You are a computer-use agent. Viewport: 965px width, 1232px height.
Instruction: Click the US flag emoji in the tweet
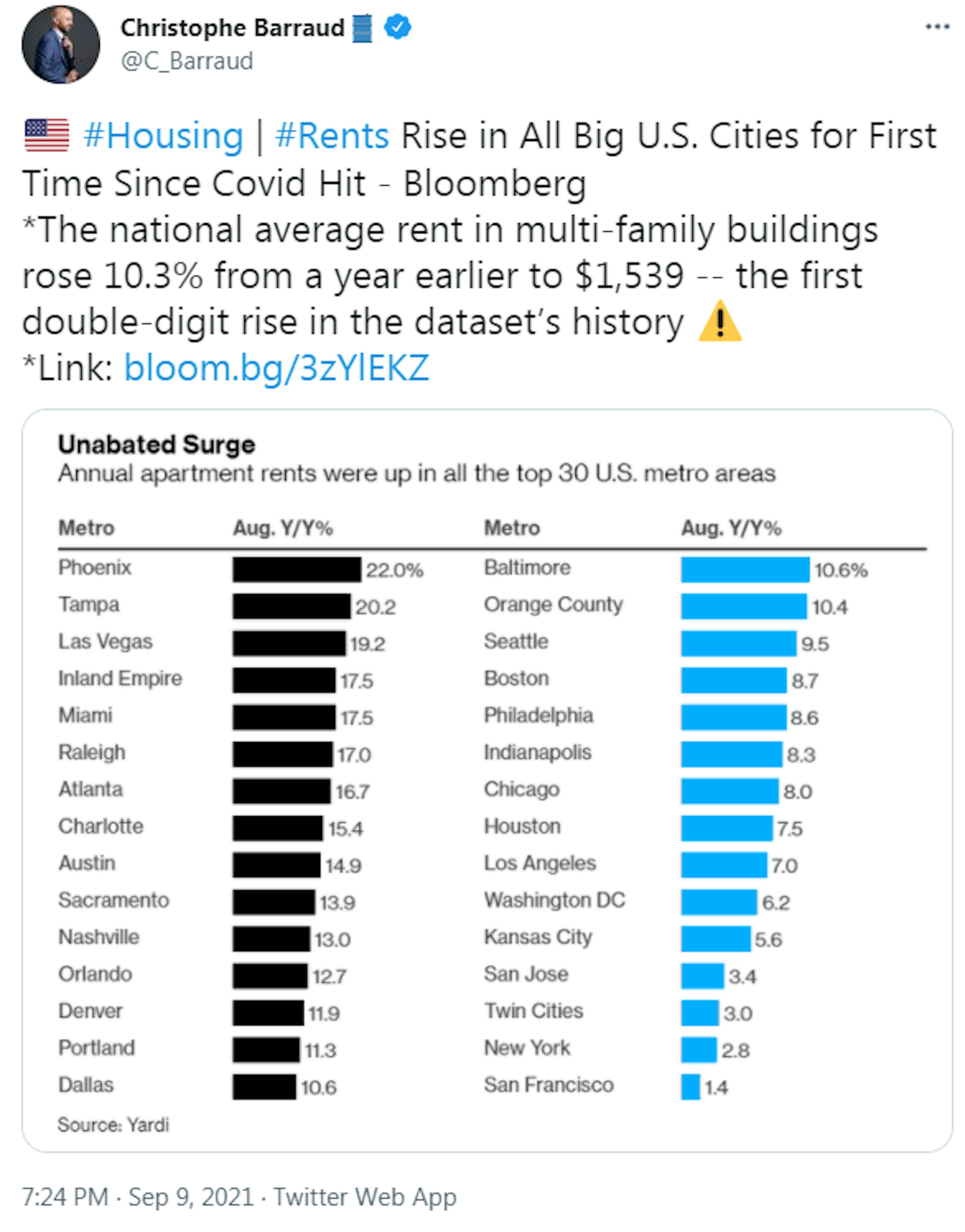click(x=47, y=135)
